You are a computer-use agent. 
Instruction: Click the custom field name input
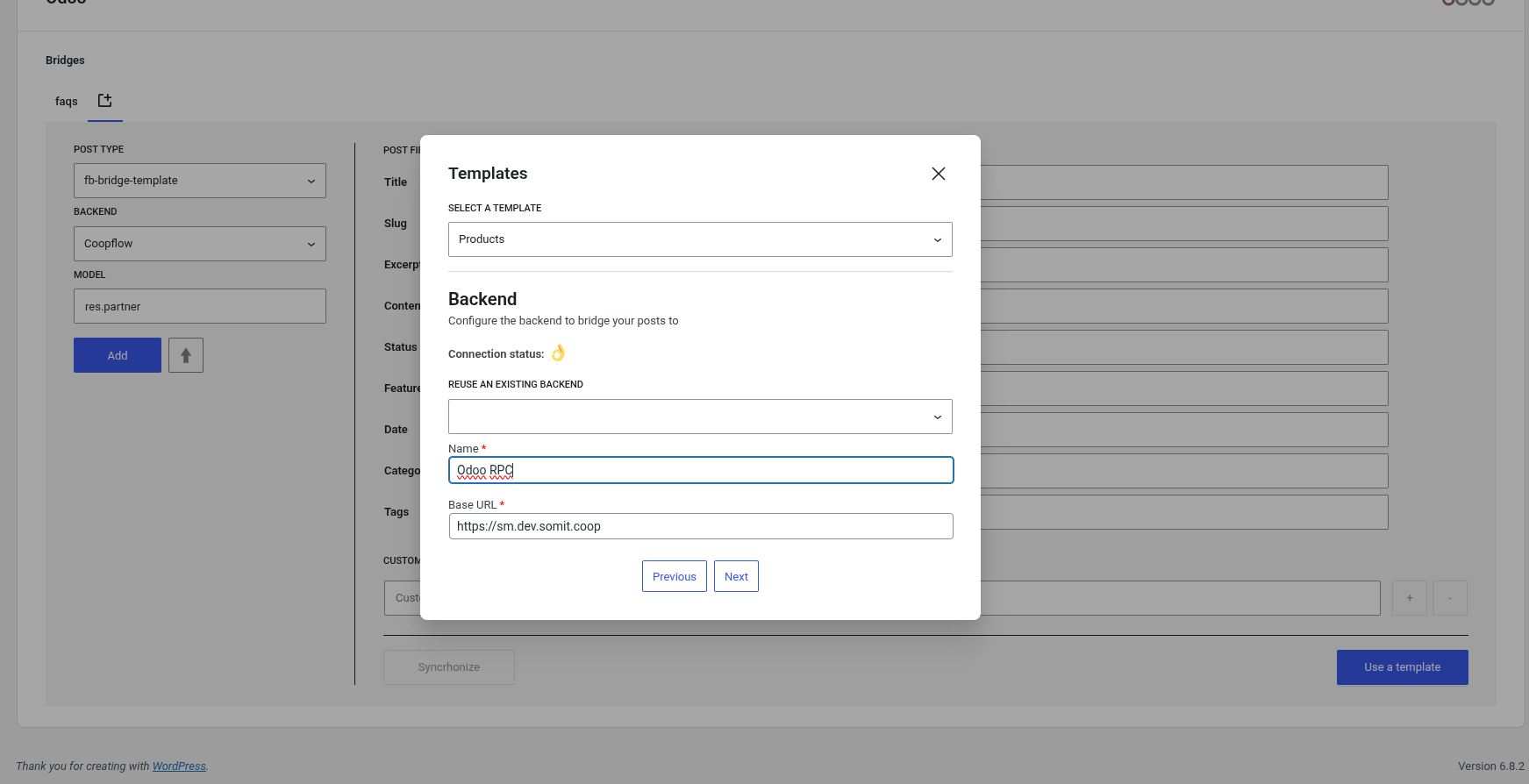point(882,598)
